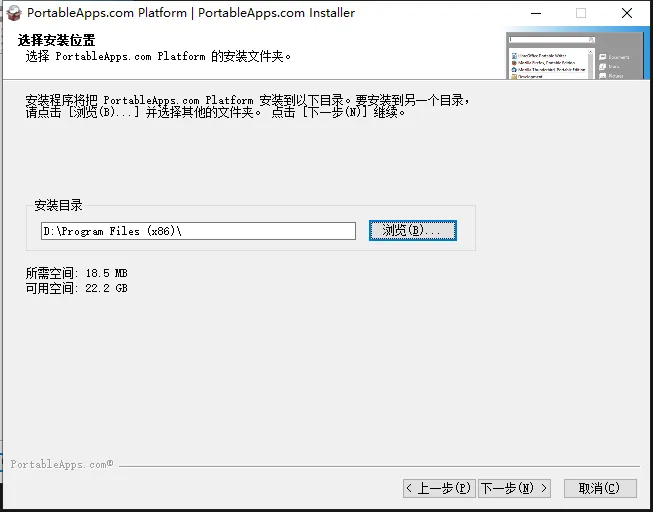Image resolution: width=653 pixels, height=512 pixels.
Task: Click the PortableApps.com® footer text
Action: pyautogui.click(x=62, y=464)
